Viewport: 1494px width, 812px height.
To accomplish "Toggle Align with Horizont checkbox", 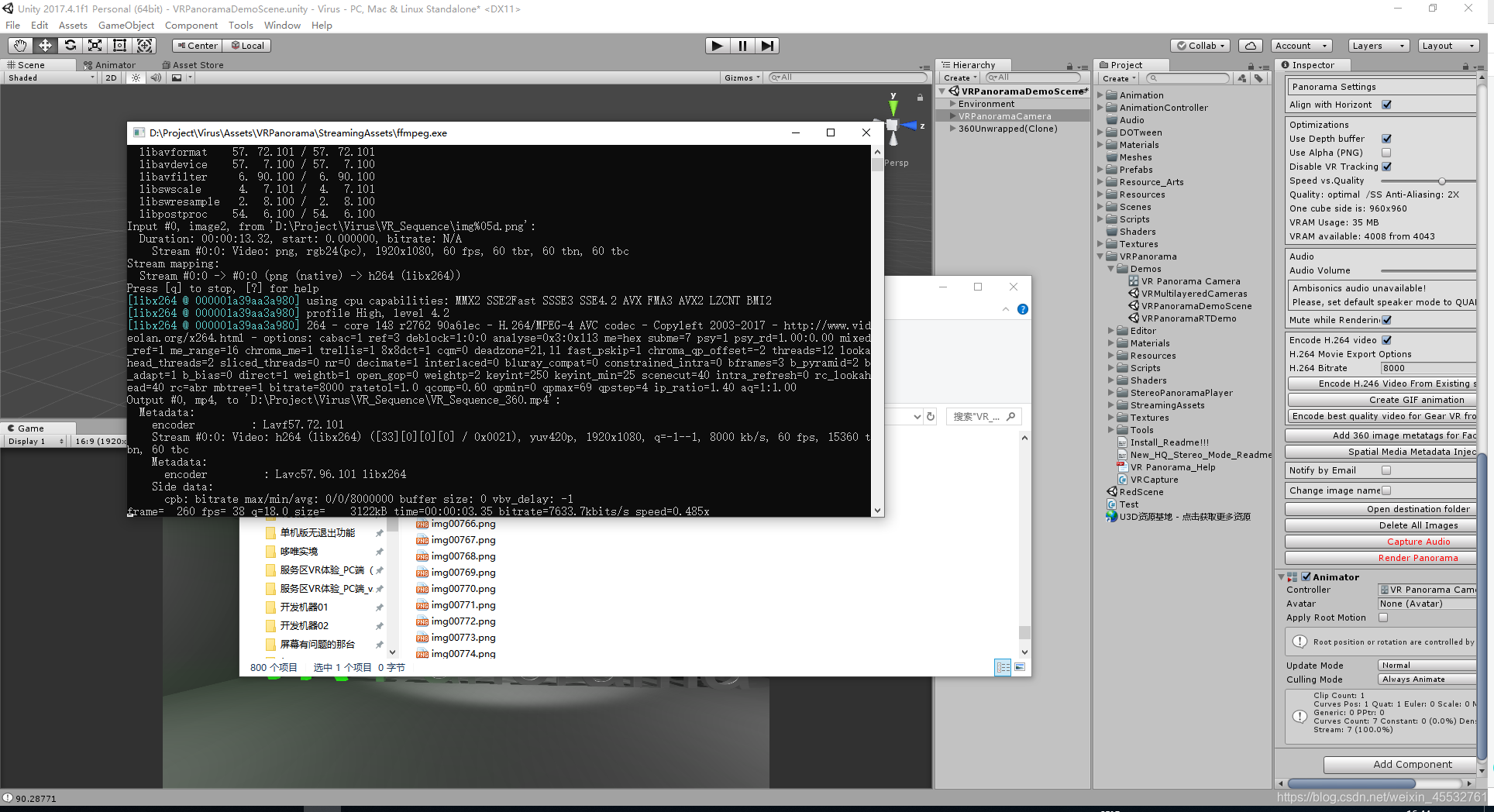I will (1386, 105).
